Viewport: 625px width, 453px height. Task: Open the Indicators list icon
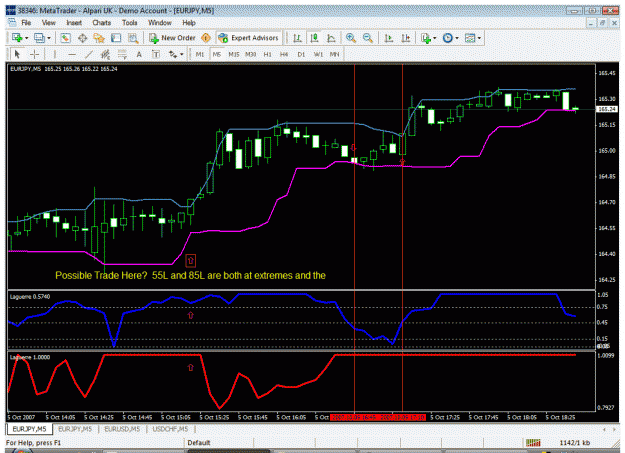pos(426,38)
